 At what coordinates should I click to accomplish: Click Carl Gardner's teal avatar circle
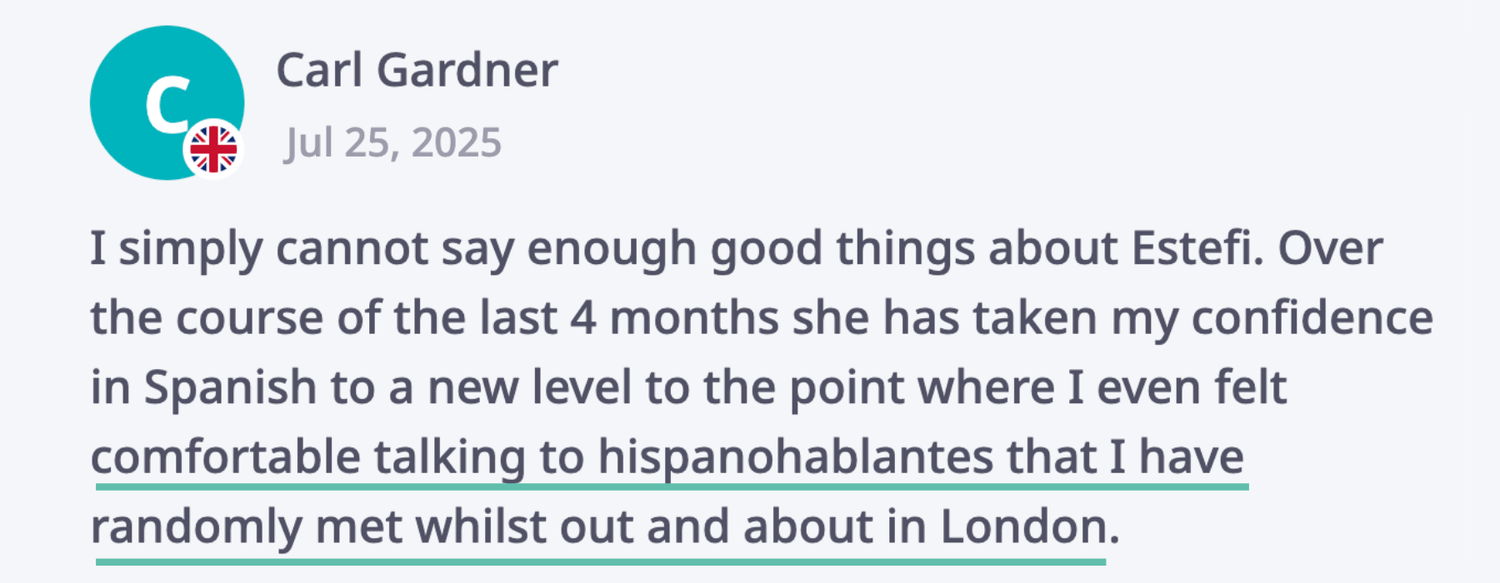(167, 102)
